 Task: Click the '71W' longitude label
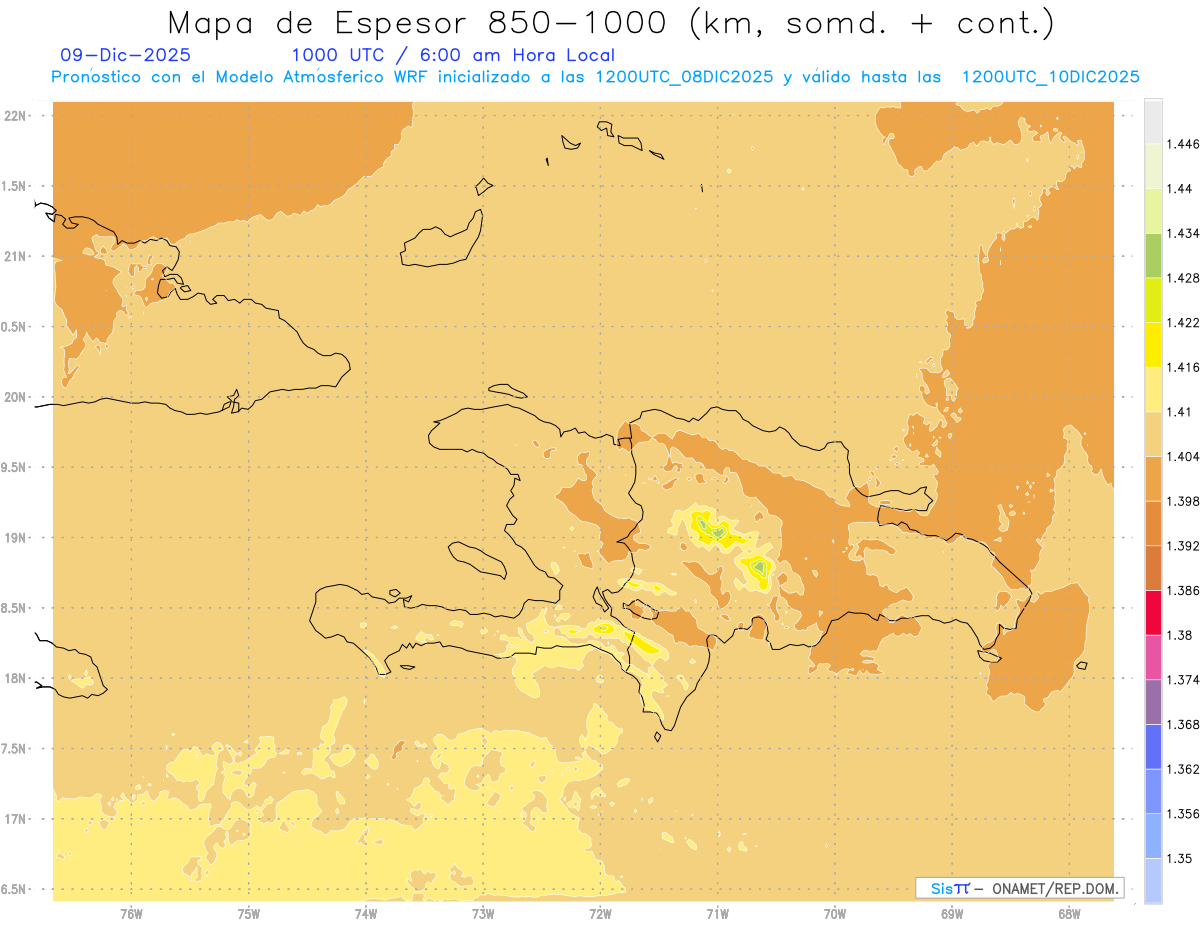tap(717, 914)
